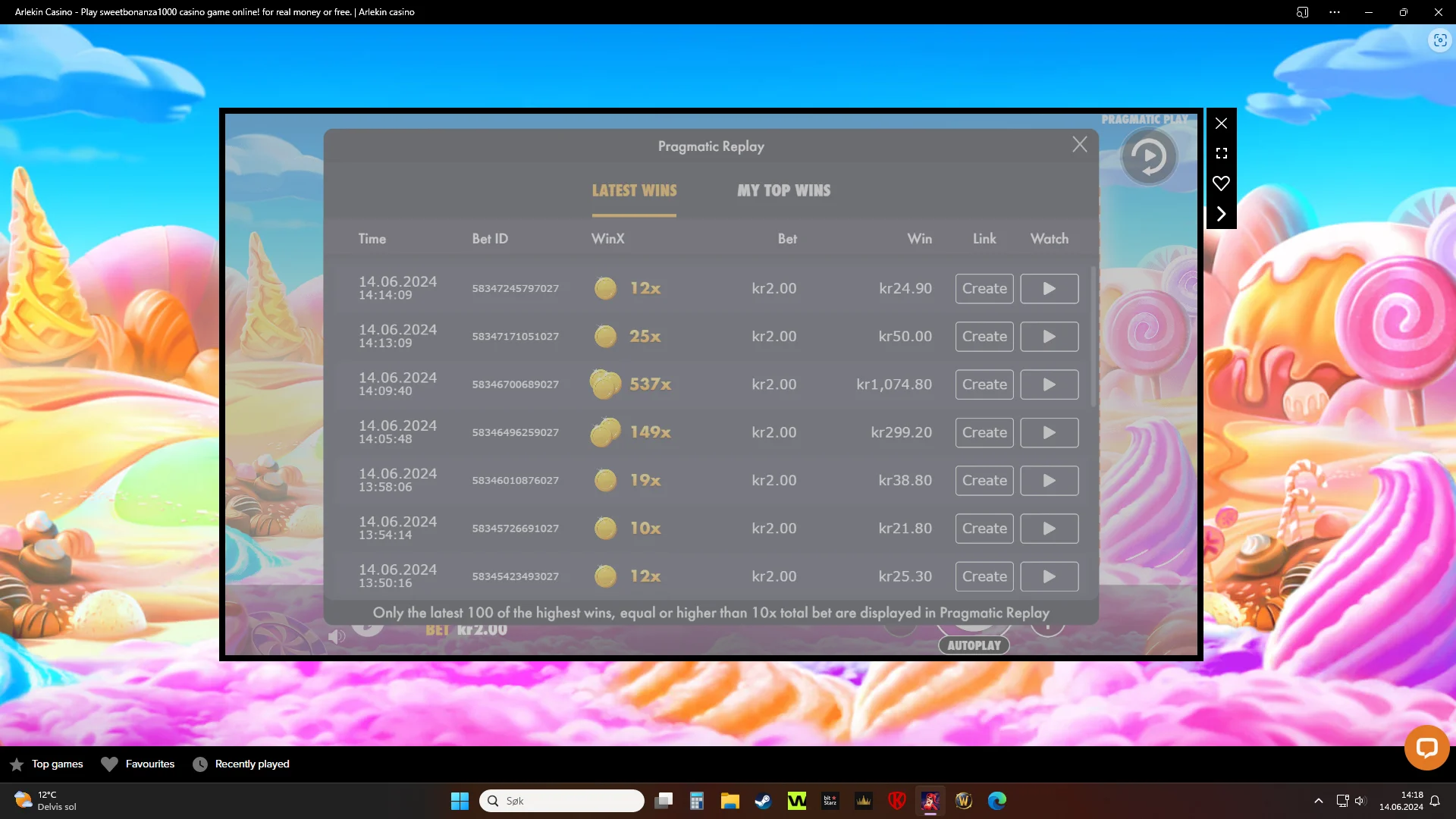The width and height of the screenshot is (1456, 819).
Task: Open the crown app on taskbar
Action: (x=864, y=801)
